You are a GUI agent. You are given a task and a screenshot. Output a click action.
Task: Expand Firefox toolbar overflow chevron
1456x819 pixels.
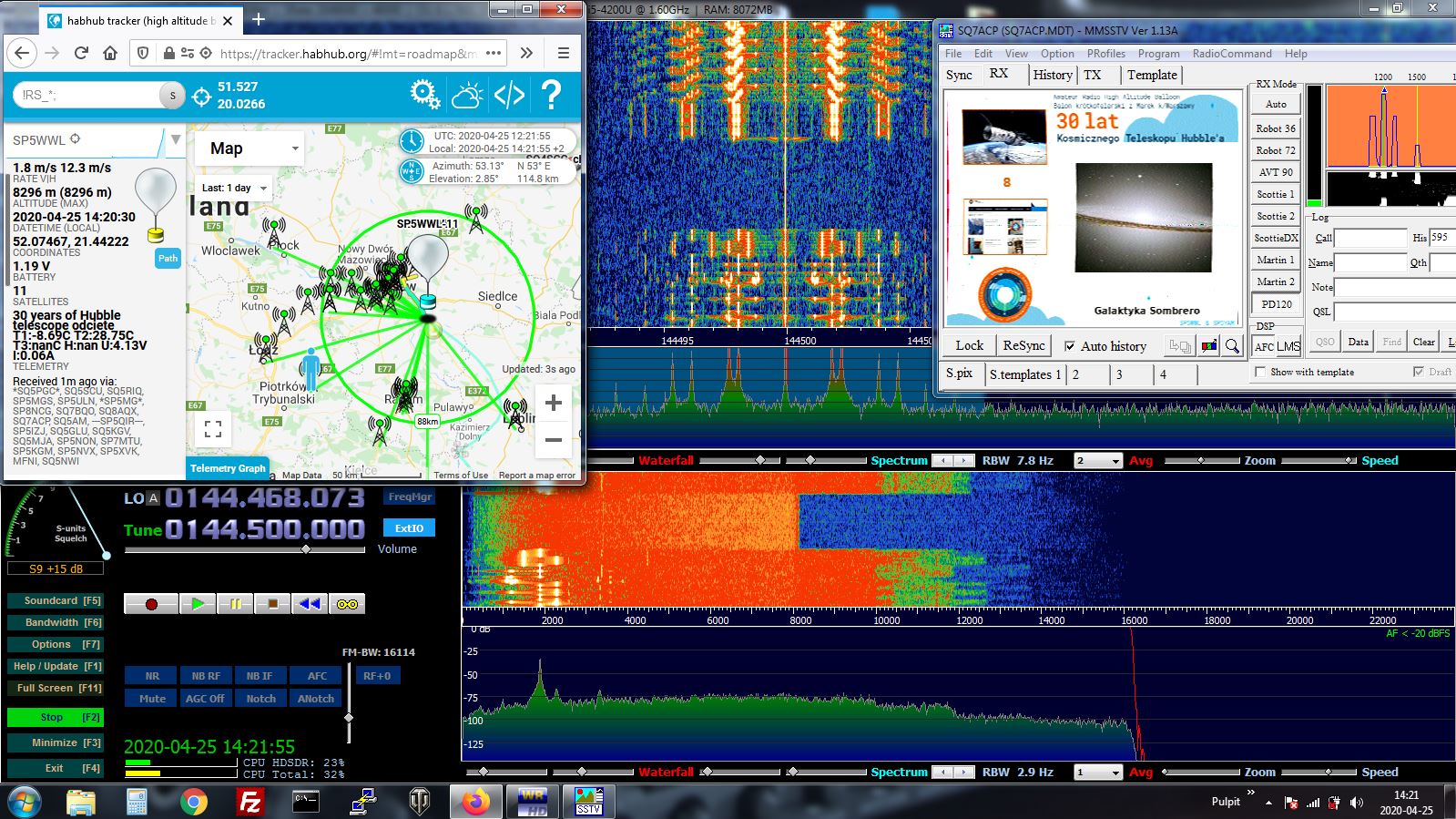526,53
